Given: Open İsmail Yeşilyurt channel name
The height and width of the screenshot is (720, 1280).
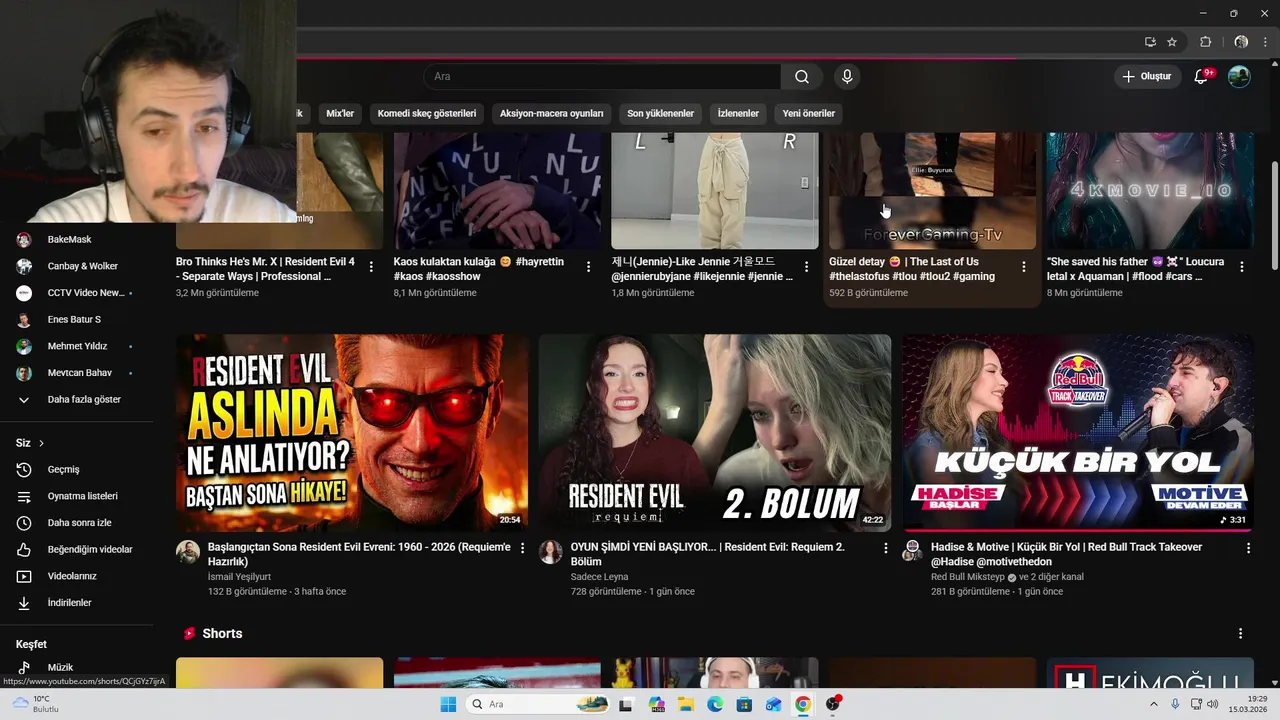Looking at the screenshot, I should coord(239,577).
